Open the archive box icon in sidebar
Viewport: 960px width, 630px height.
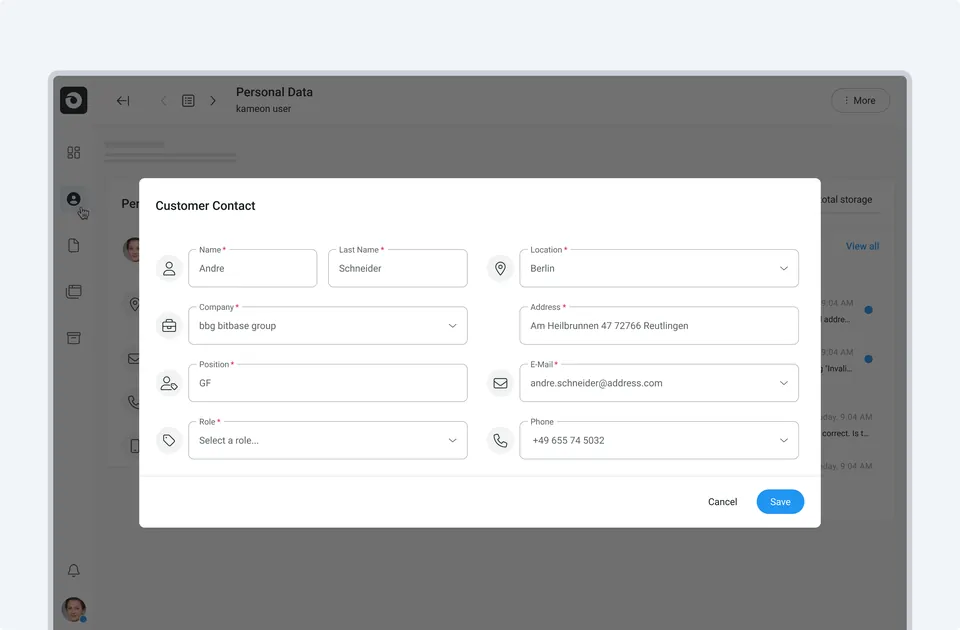tap(73, 338)
